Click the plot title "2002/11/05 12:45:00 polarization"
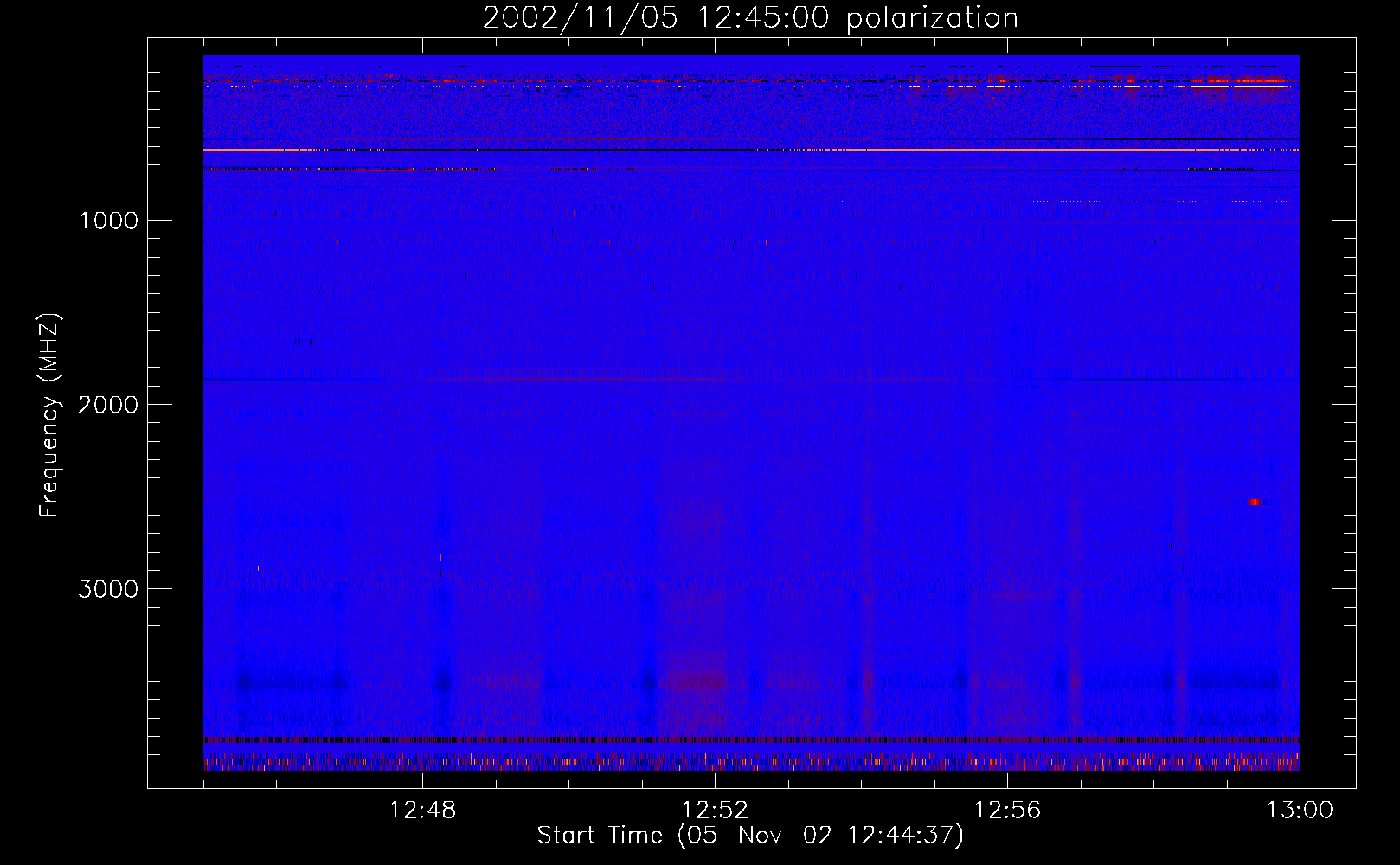The height and width of the screenshot is (865, 1400). pyautogui.click(x=750, y=18)
